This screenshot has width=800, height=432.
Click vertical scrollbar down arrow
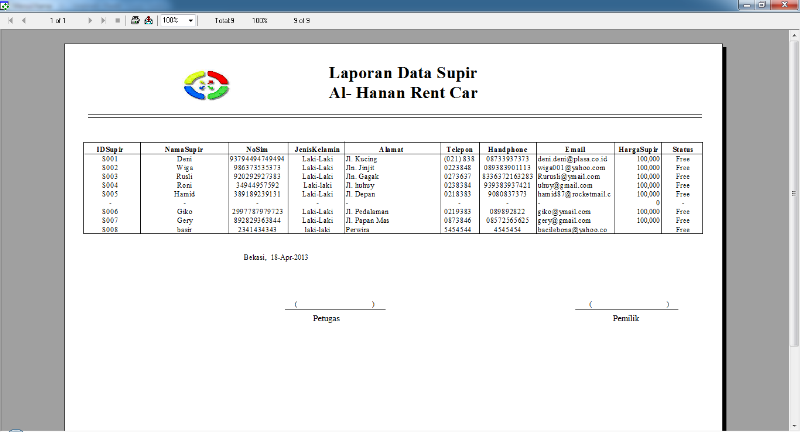point(794,426)
